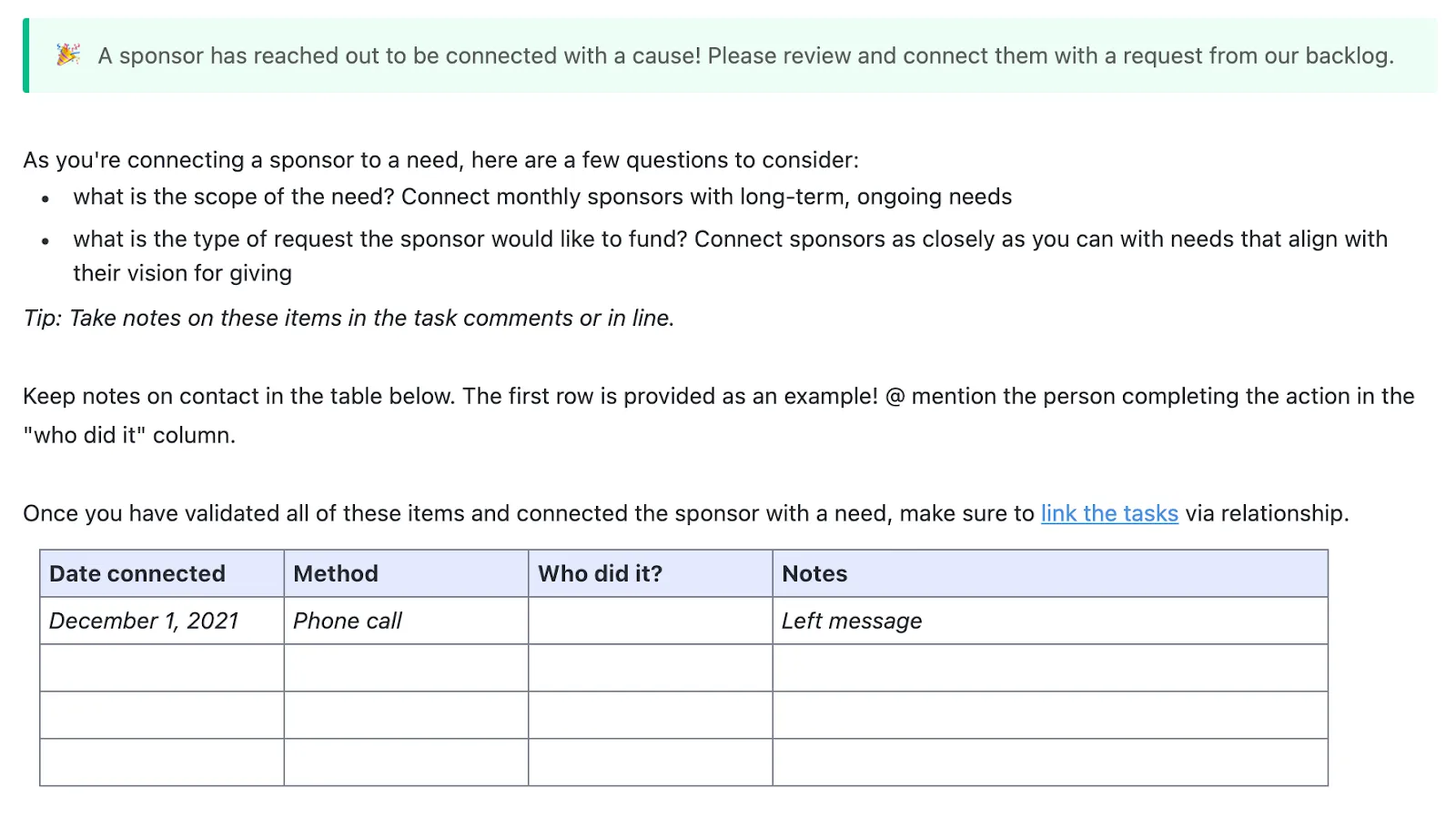Click the green sponsor callout banner text
The width and height of the screenshot is (1456, 829).
[x=745, y=56]
